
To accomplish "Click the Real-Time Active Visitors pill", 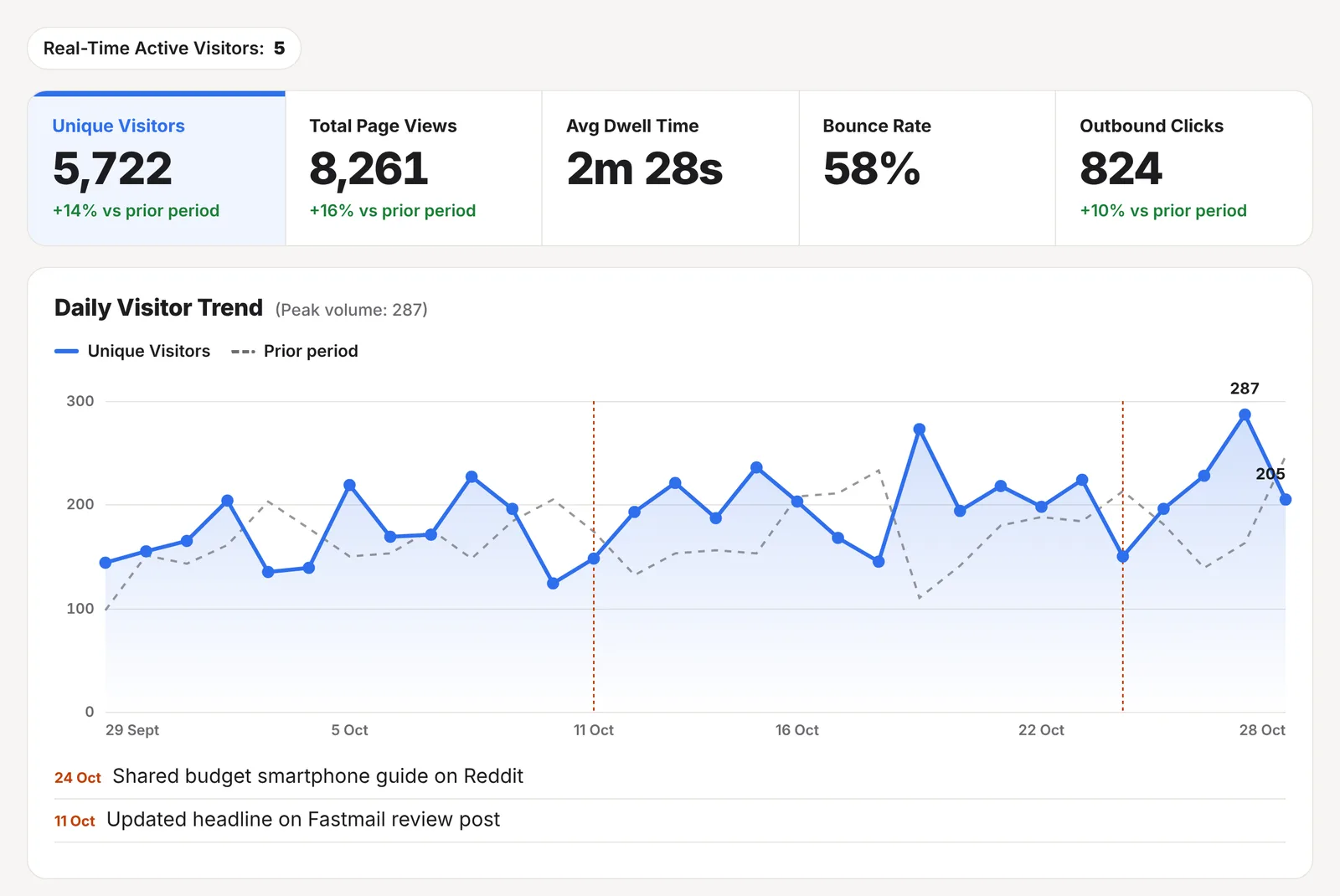I will [x=164, y=49].
